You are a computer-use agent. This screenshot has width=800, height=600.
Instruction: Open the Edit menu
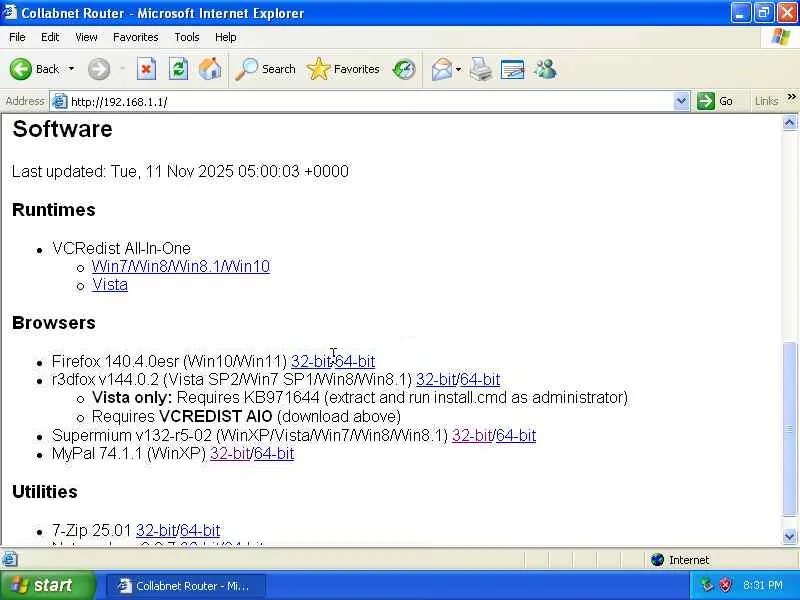[x=50, y=37]
